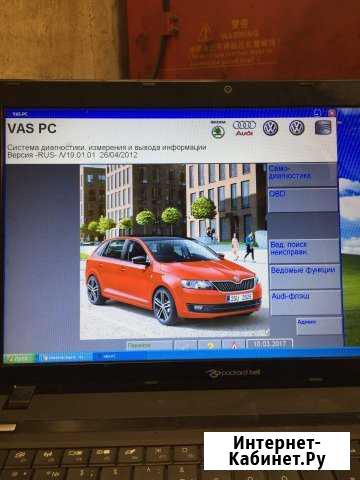This screenshot has height=480, width=360.
Task: Click the date display 16.01.2017
Action: 270,344
